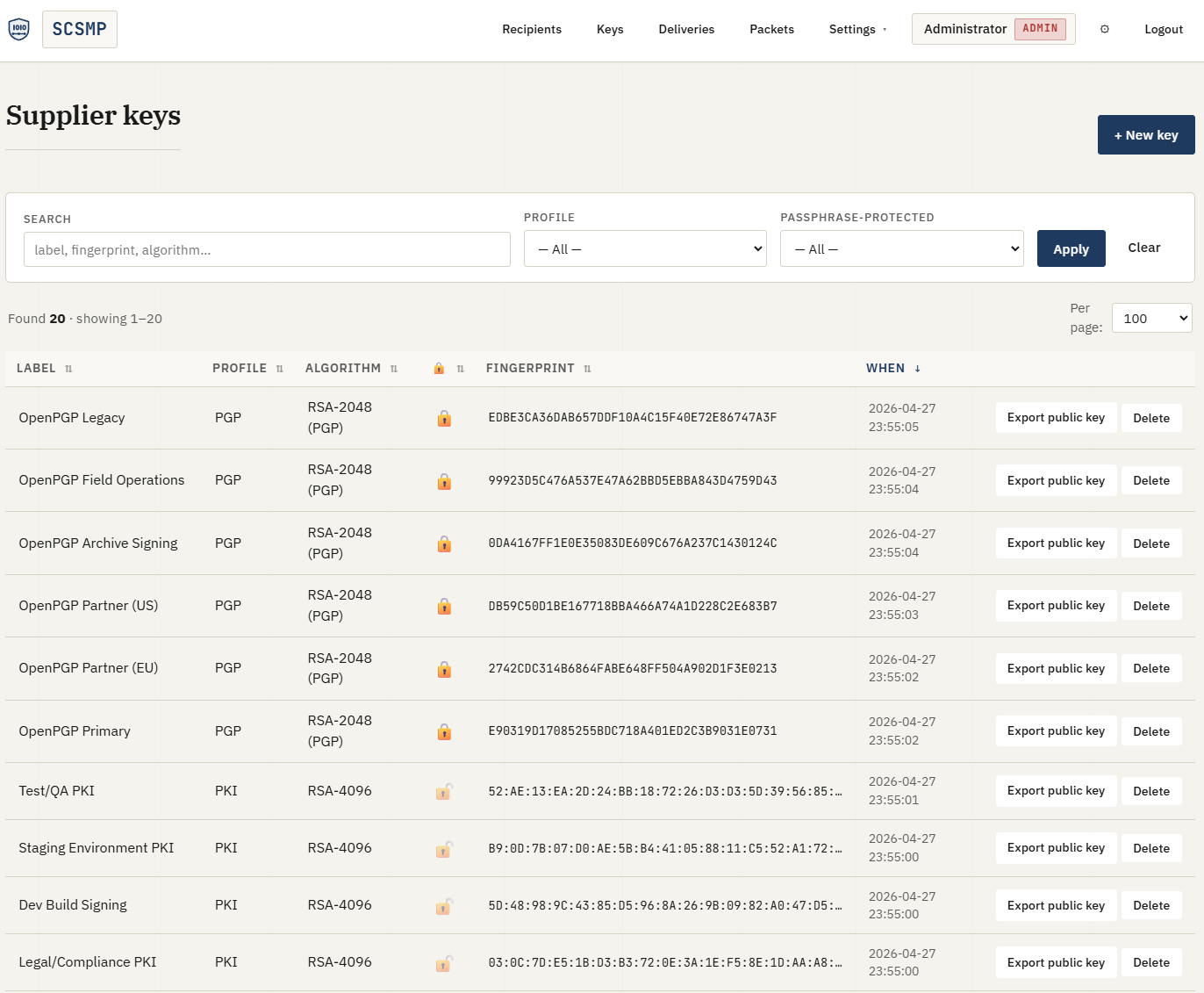The image size is (1204, 993).
Task: Sort by the Algorithm column arrows
Action: [x=394, y=369]
